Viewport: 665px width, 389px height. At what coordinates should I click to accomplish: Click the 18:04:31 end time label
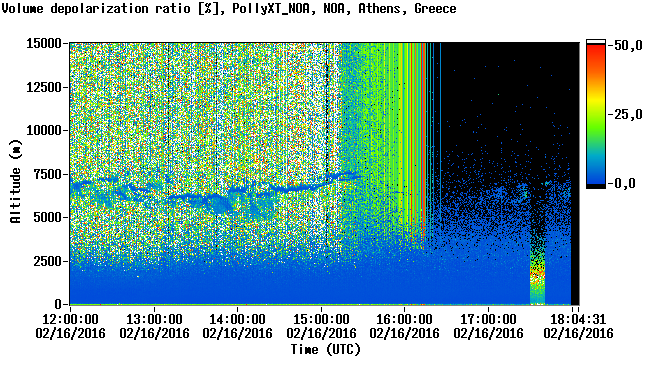[578, 319]
